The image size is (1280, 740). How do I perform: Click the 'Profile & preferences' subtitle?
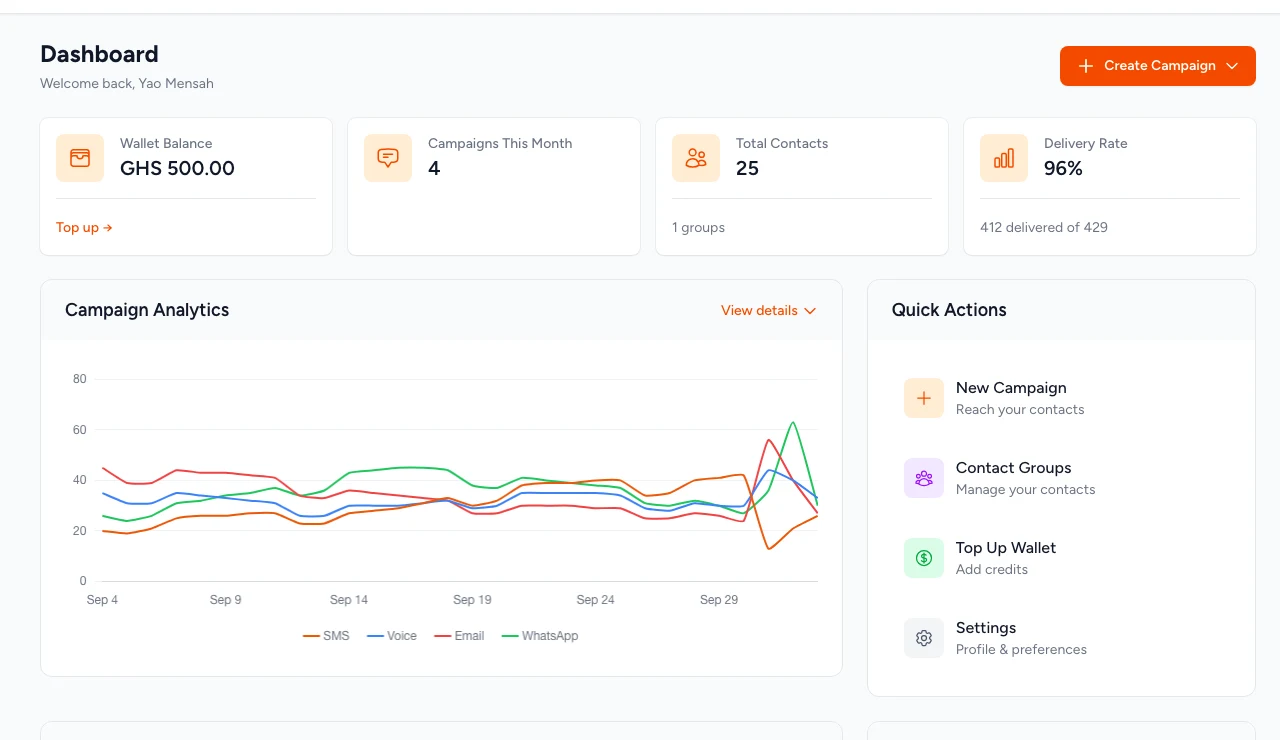[1021, 649]
